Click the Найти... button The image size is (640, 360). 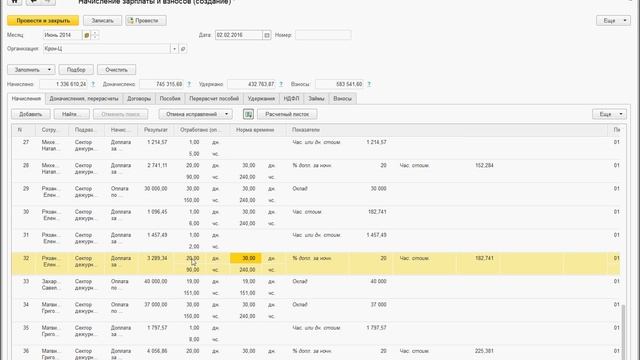(x=71, y=114)
